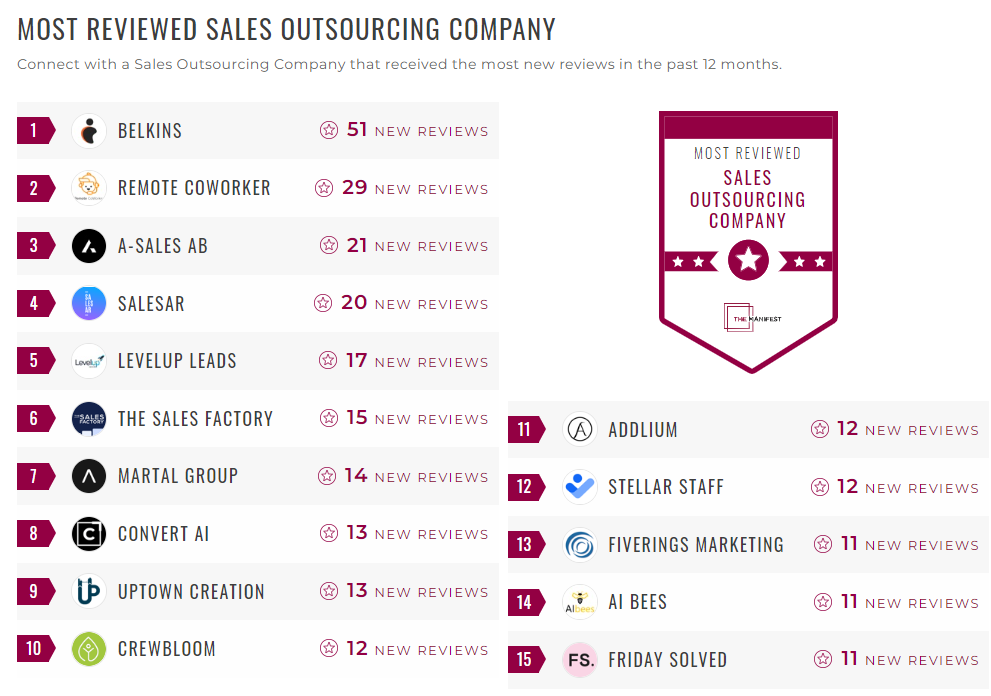This screenshot has width=991, height=696.
Task: Click the Belkins company logo
Action: tap(89, 130)
